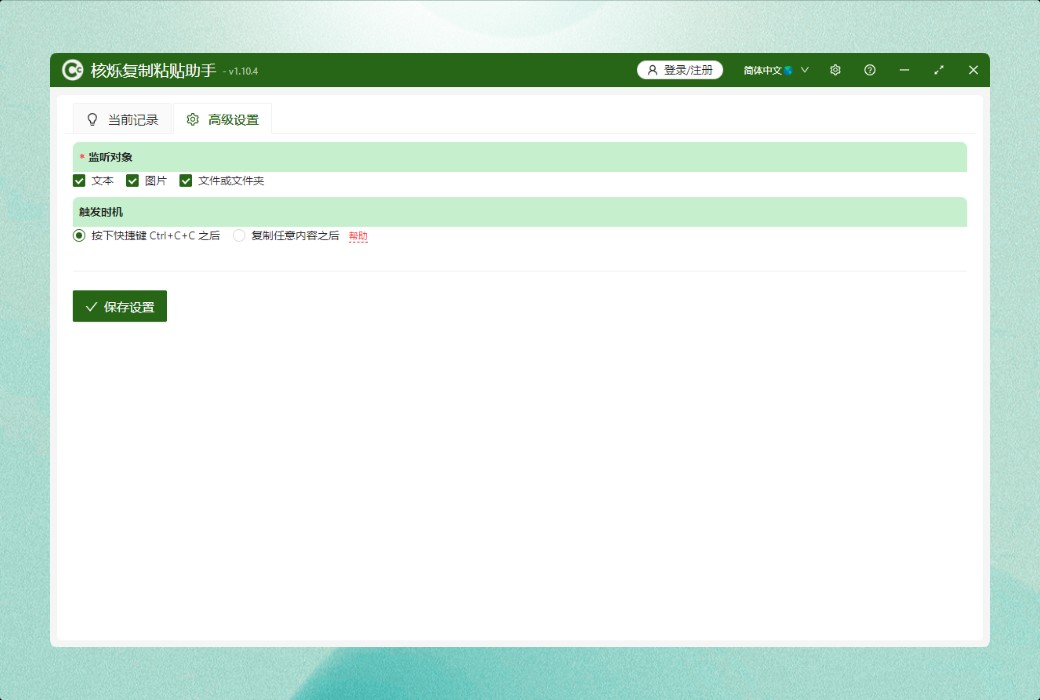This screenshot has height=700, width=1040.
Task: Open the 简体中文 language dropdown
Action: 763,70
